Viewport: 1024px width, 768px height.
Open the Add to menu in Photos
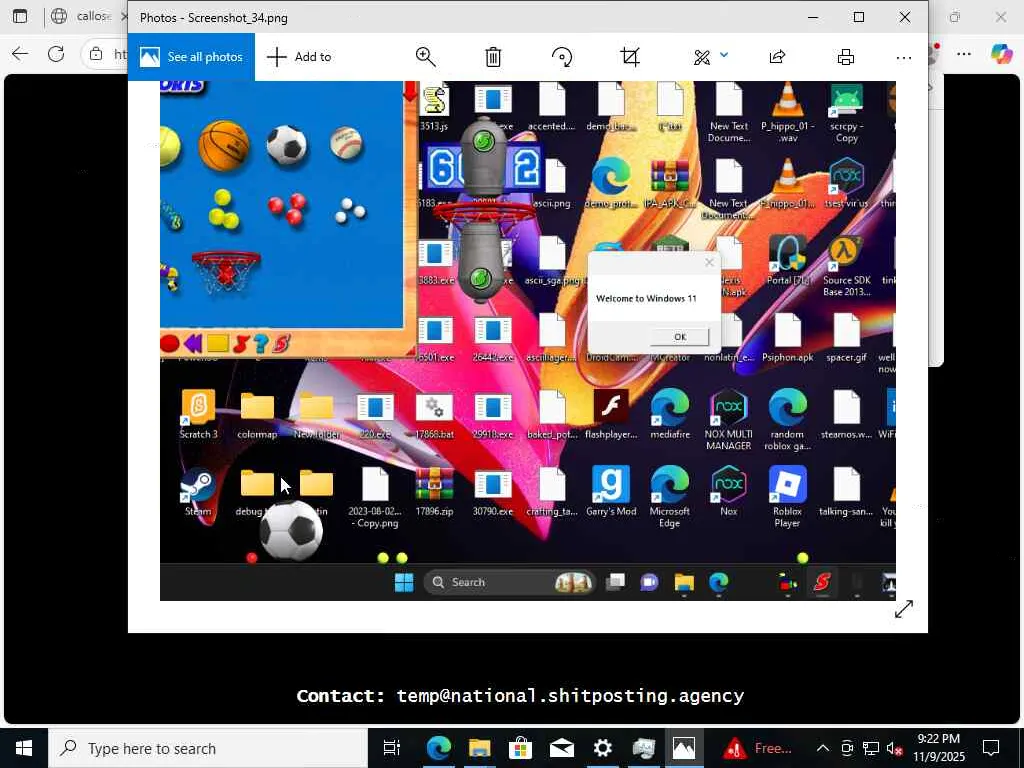click(x=300, y=57)
